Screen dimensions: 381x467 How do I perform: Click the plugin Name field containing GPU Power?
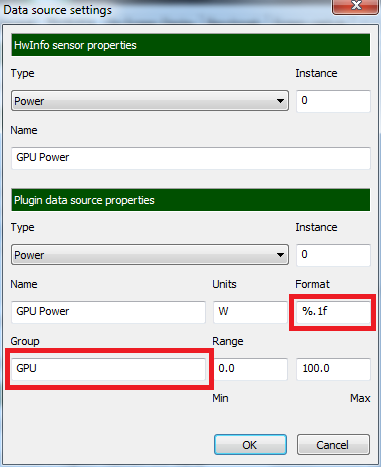click(108, 312)
